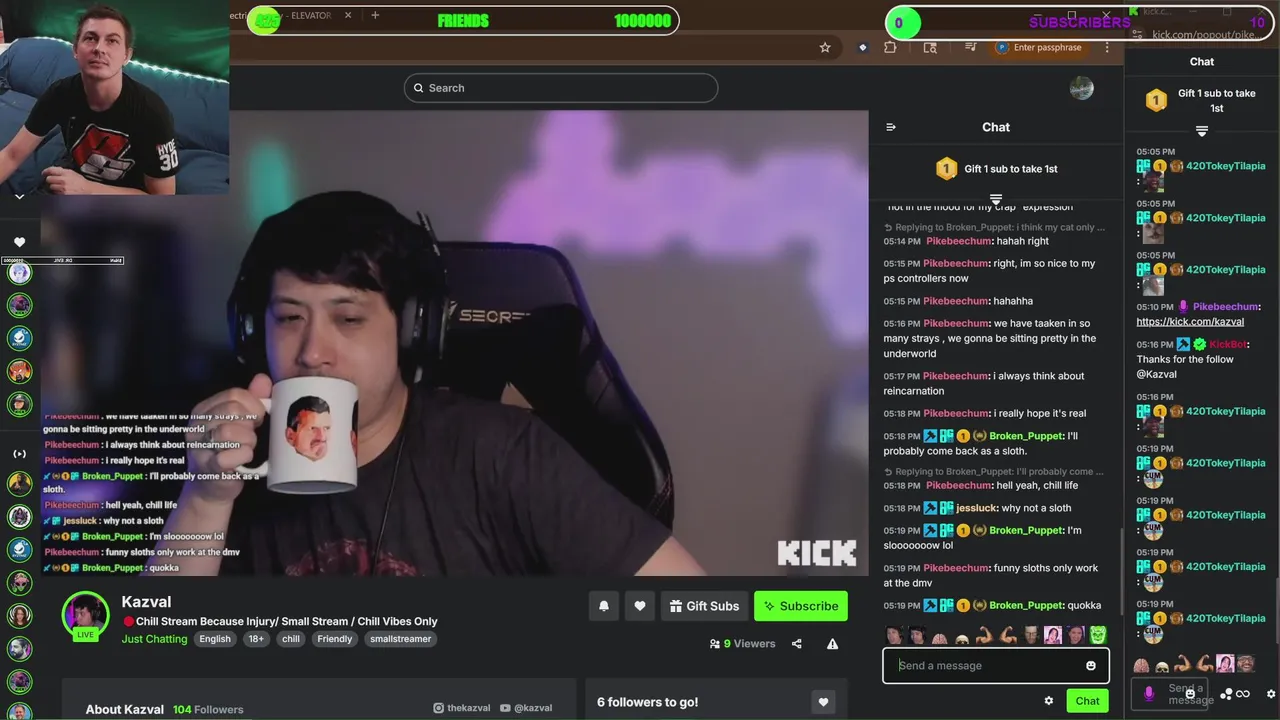Image resolution: width=1280 pixels, height=720 pixels.
Task: Click the infinity icon in popout chat
Action: click(1243, 693)
